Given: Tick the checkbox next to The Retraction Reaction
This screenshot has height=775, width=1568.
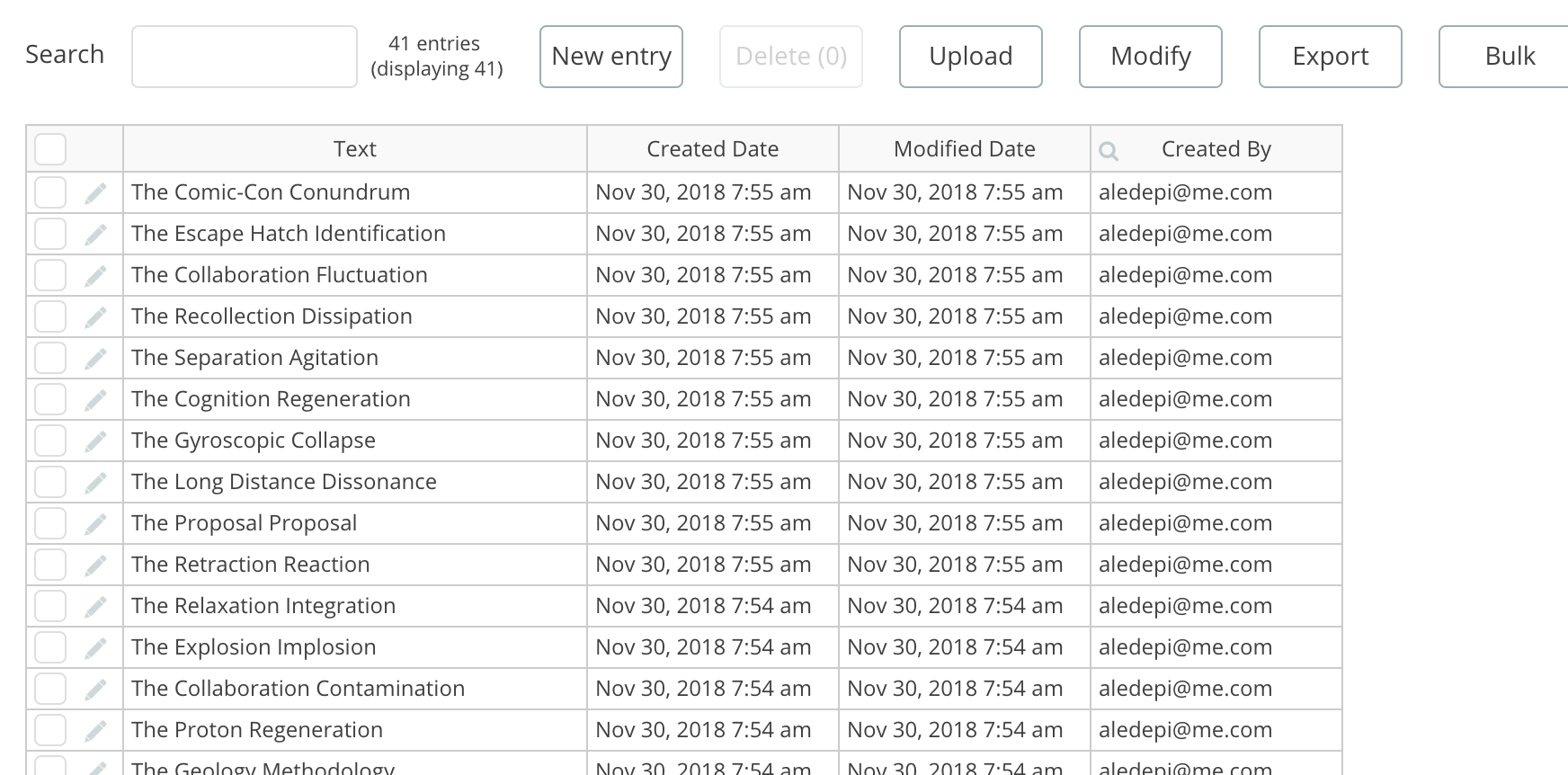Looking at the screenshot, I should [x=50, y=565].
